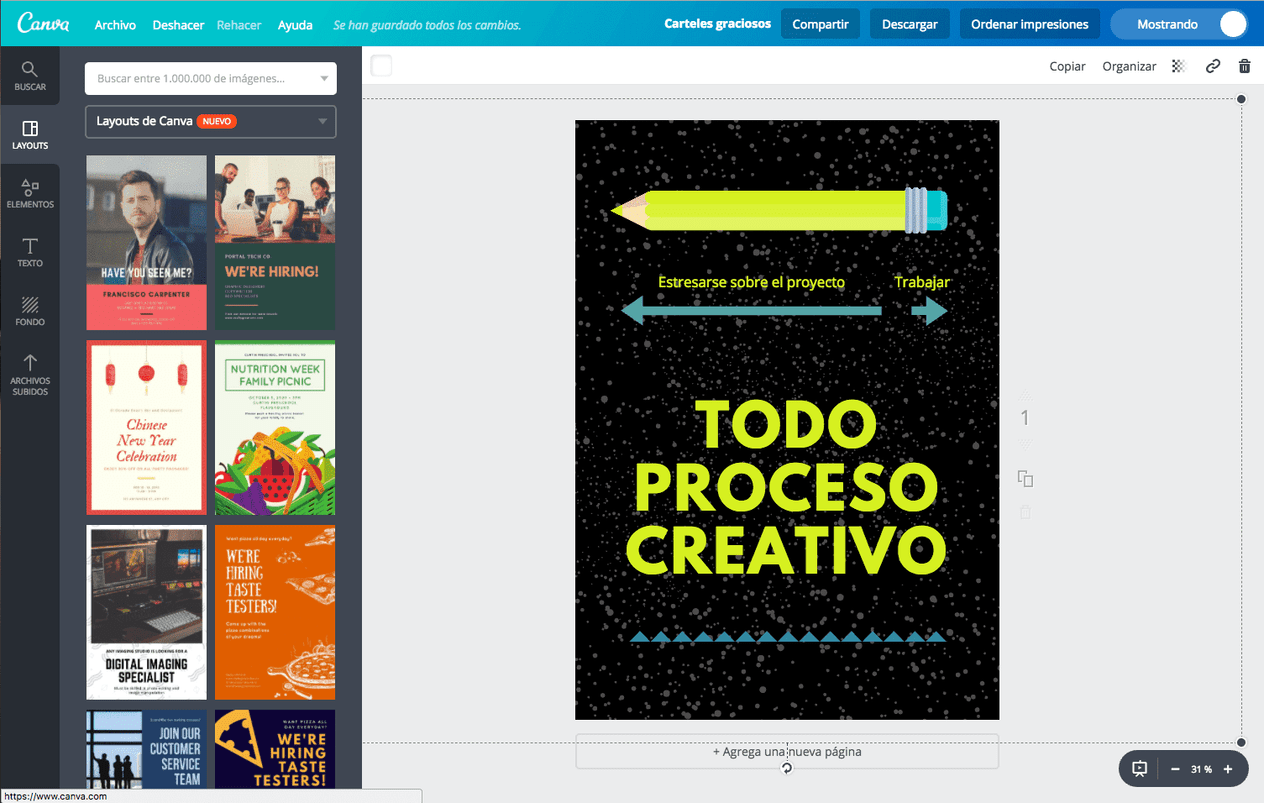1264x803 pixels.
Task: Open the Texto panel
Action: [30, 252]
